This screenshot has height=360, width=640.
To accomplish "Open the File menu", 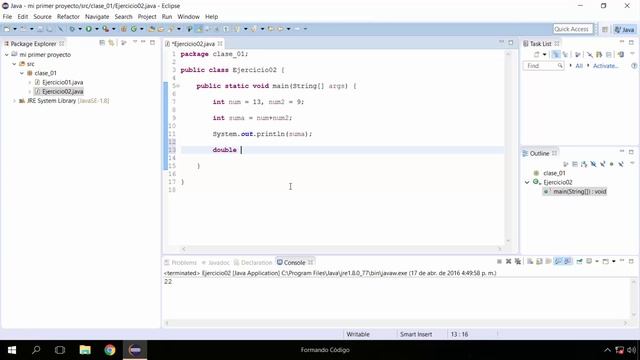I will click(7, 17).
